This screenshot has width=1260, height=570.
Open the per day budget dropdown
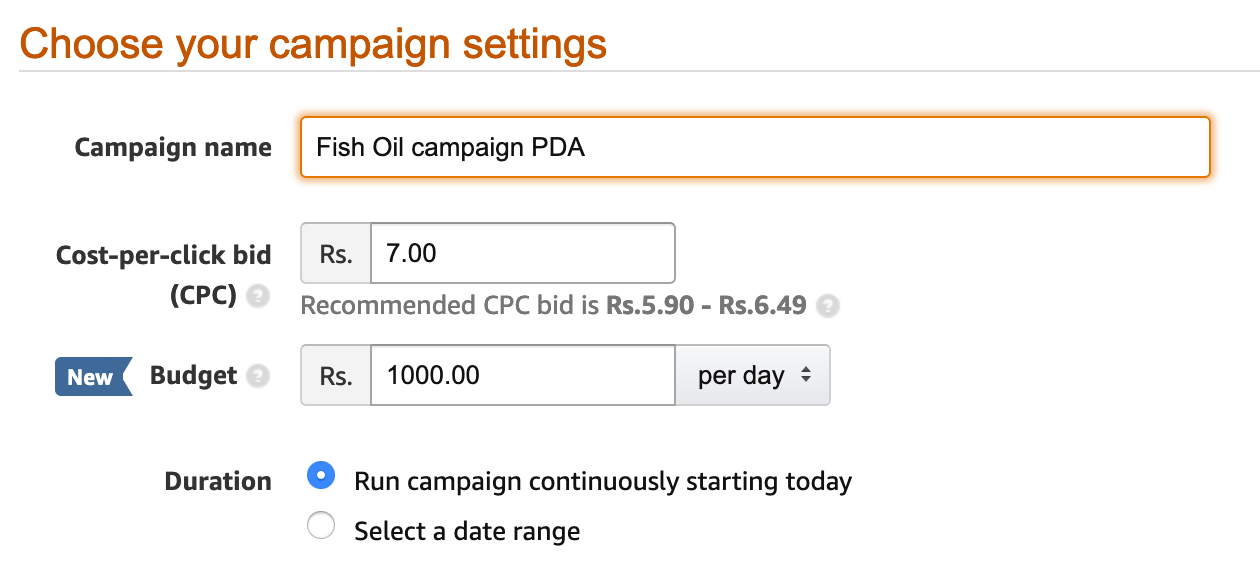pos(753,376)
